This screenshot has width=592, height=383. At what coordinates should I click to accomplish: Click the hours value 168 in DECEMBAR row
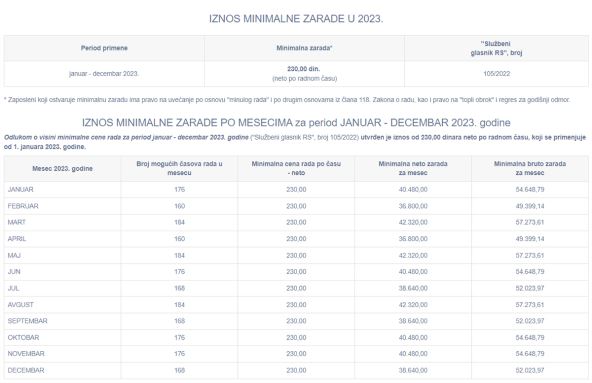pos(179,370)
